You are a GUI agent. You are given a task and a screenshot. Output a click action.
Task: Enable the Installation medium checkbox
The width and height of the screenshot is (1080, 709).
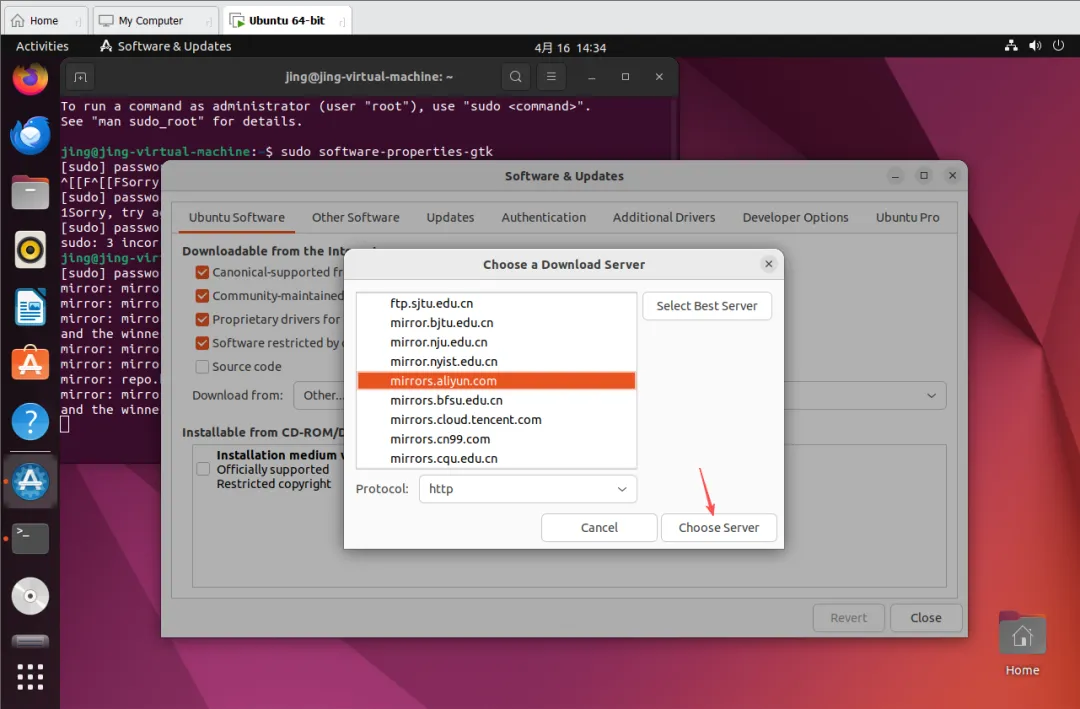coord(203,469)
